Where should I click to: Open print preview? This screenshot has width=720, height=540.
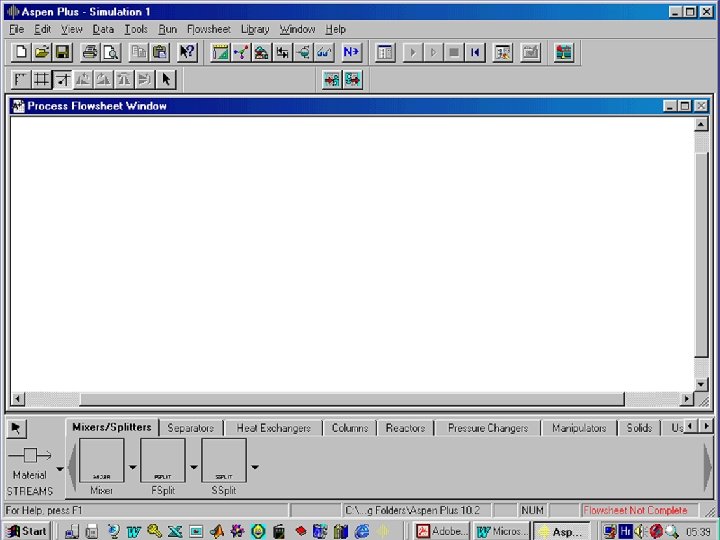click(x=111, y=52)
